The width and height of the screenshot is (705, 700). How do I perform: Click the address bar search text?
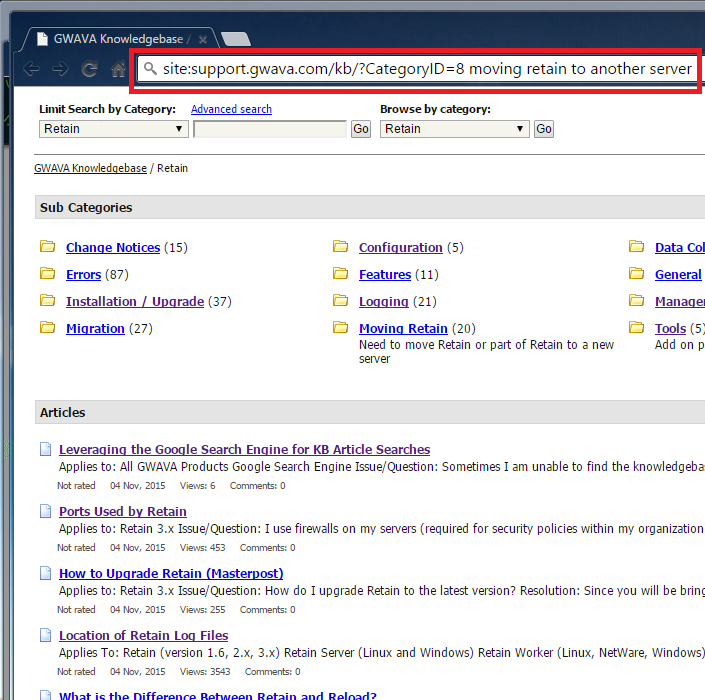[x=427, y=69]
